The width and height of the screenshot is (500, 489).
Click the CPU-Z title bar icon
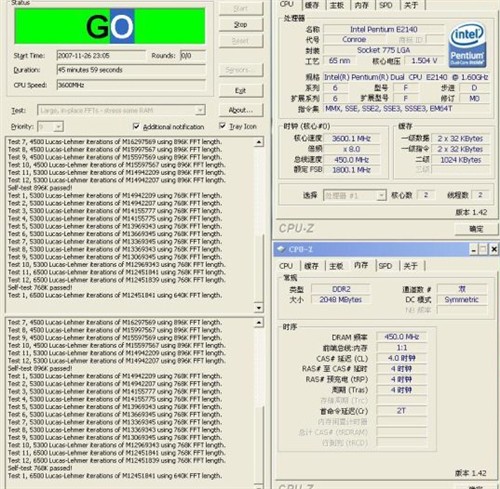281,249
